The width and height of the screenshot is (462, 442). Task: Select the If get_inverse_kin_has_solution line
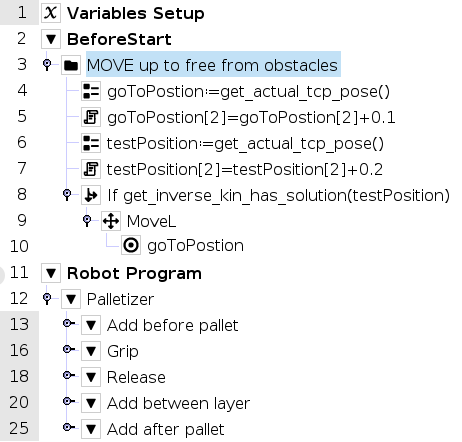278,195
